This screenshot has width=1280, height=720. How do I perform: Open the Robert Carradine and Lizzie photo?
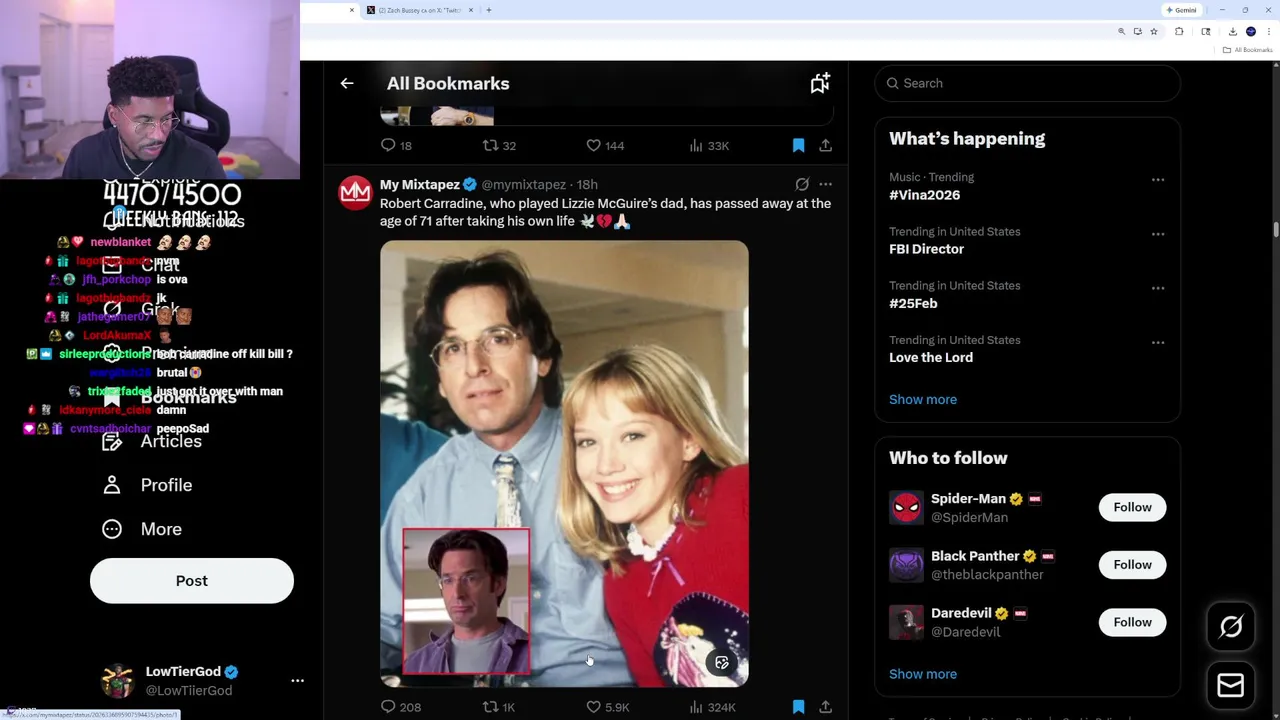(564, 463)
